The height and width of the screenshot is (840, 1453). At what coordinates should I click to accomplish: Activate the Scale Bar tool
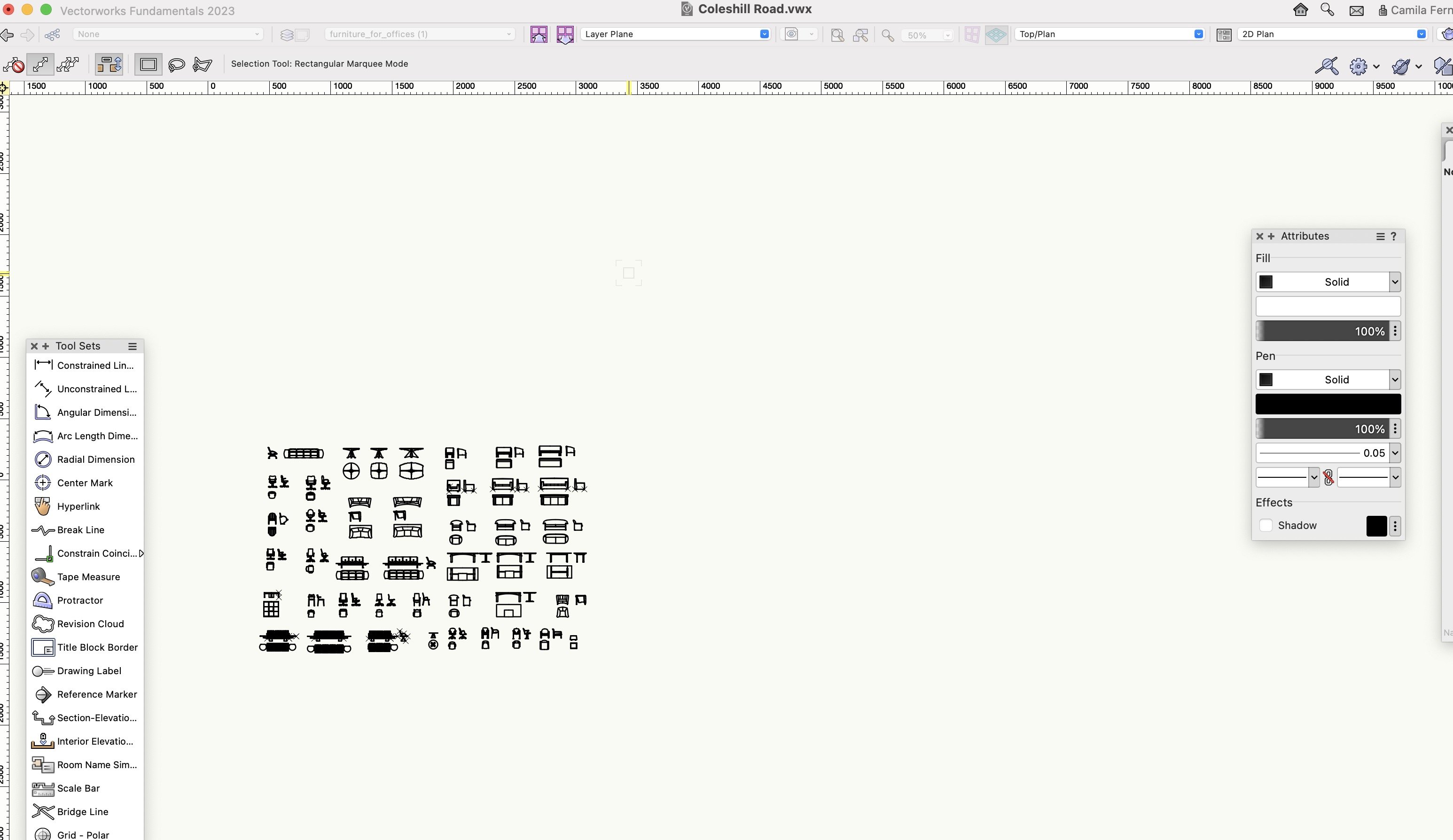[78, 788]
